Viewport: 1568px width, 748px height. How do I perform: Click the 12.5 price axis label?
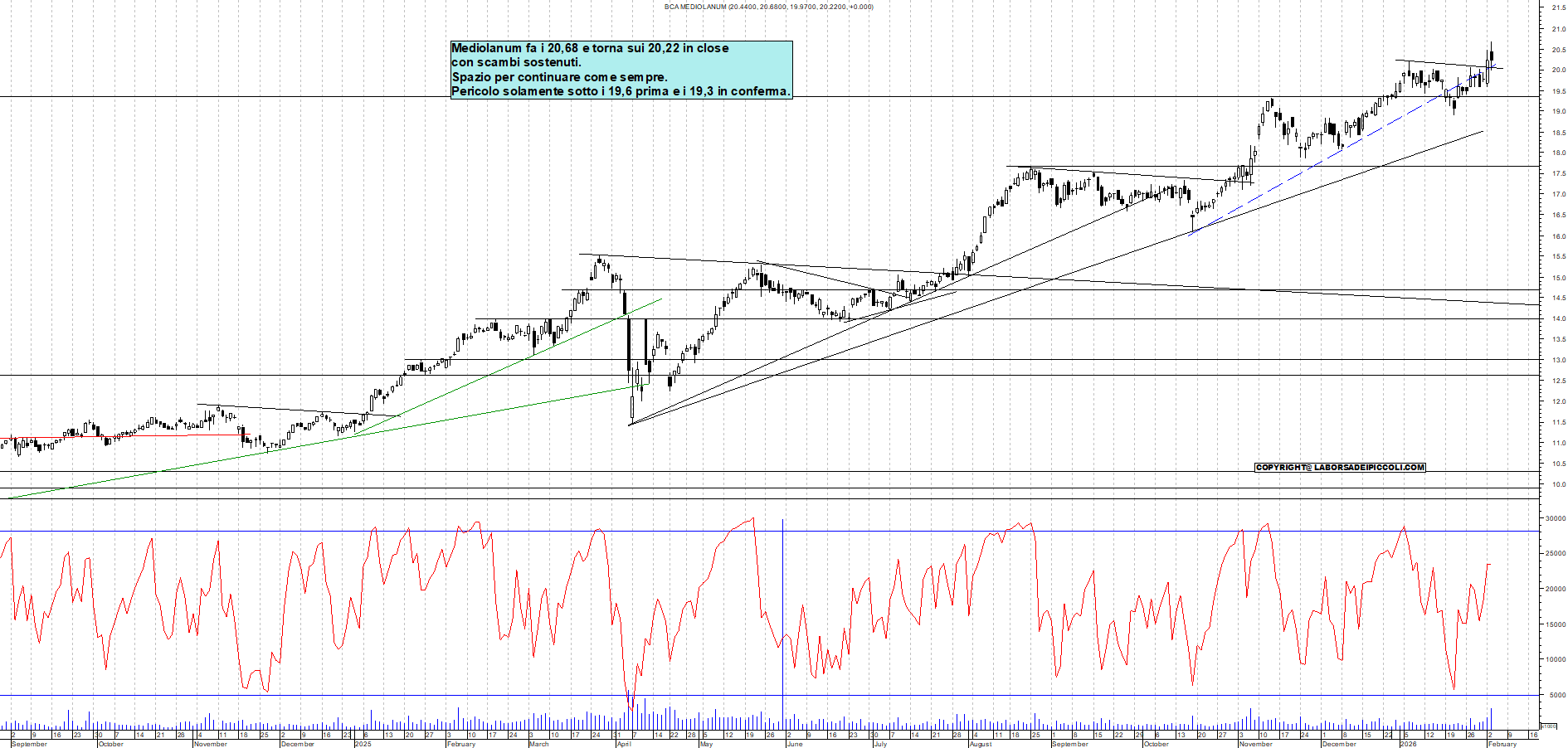tap(1558, 381)
